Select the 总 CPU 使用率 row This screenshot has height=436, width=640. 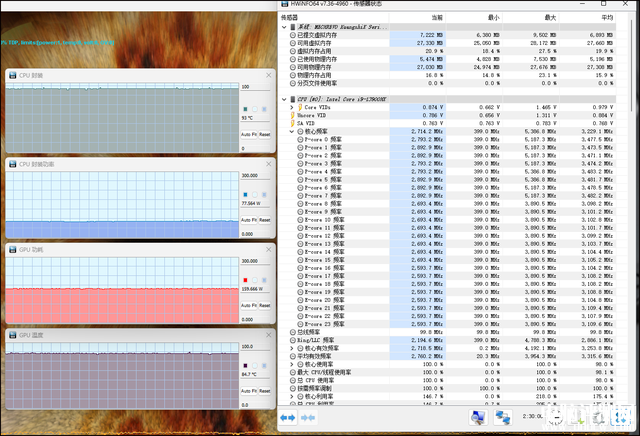pyautogui.click(x=447, y=380)
